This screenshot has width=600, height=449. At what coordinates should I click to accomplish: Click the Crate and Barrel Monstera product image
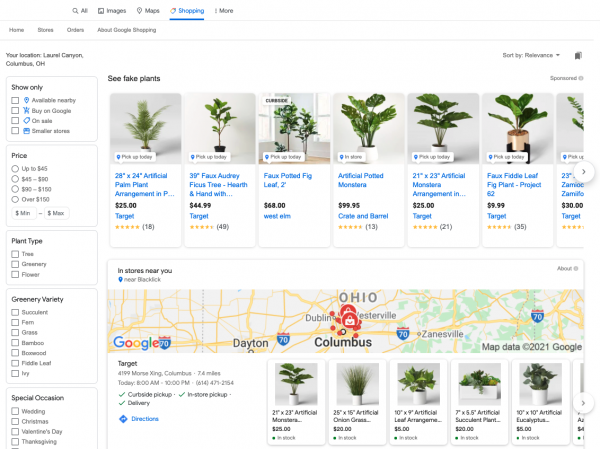(368, 129)
